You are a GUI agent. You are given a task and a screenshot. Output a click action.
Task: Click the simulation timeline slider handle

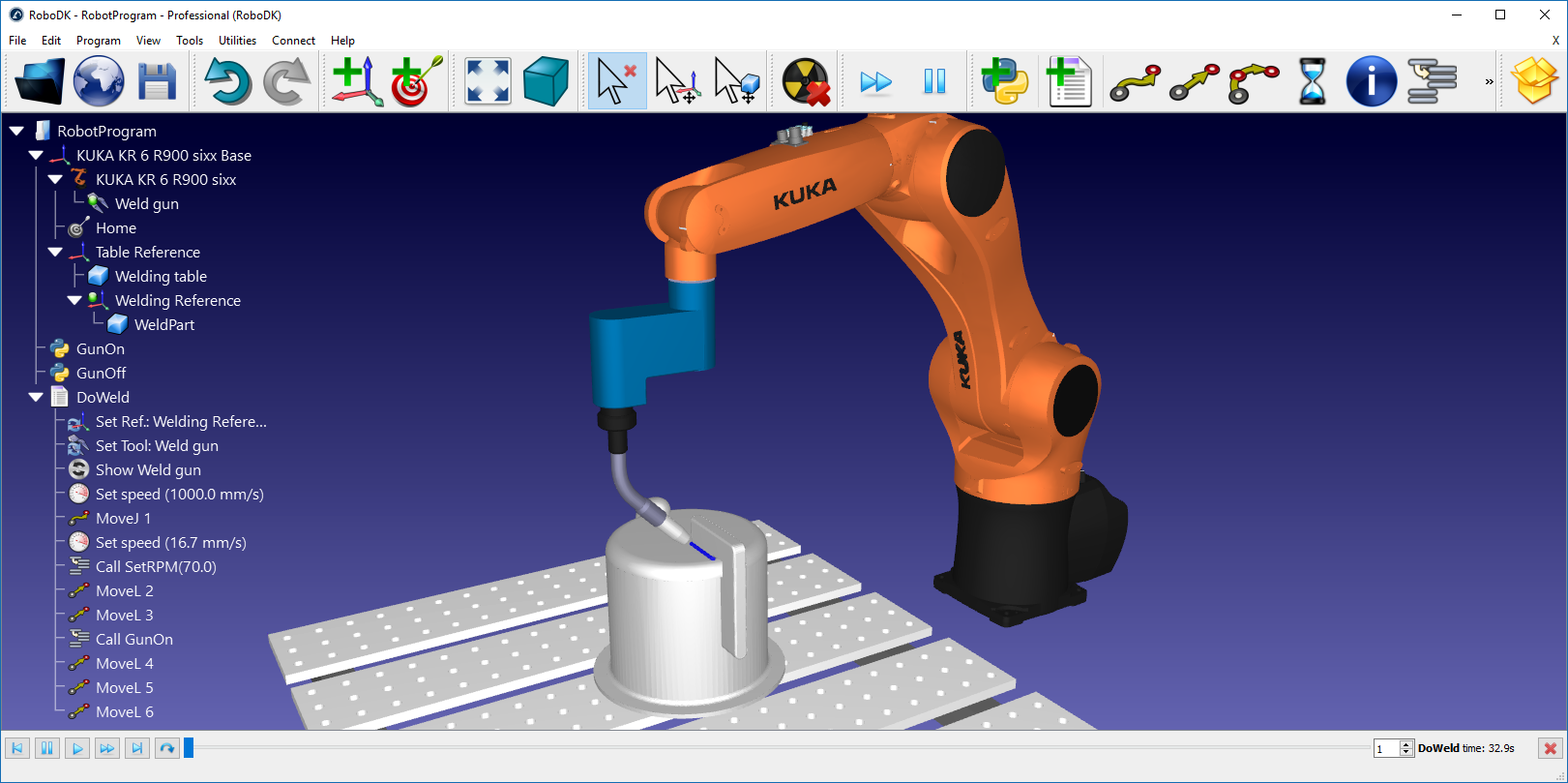point(190,748)
